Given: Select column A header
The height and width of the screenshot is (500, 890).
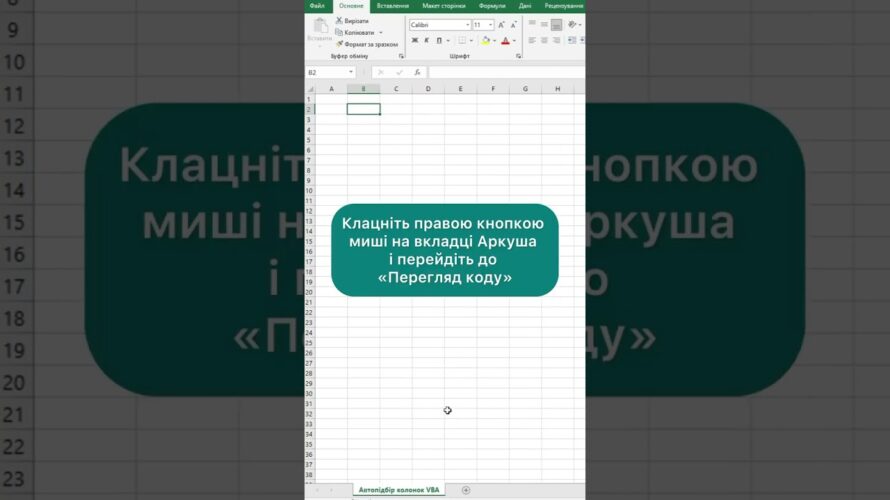Looking at the screenshot, I should tap(331, 89).
